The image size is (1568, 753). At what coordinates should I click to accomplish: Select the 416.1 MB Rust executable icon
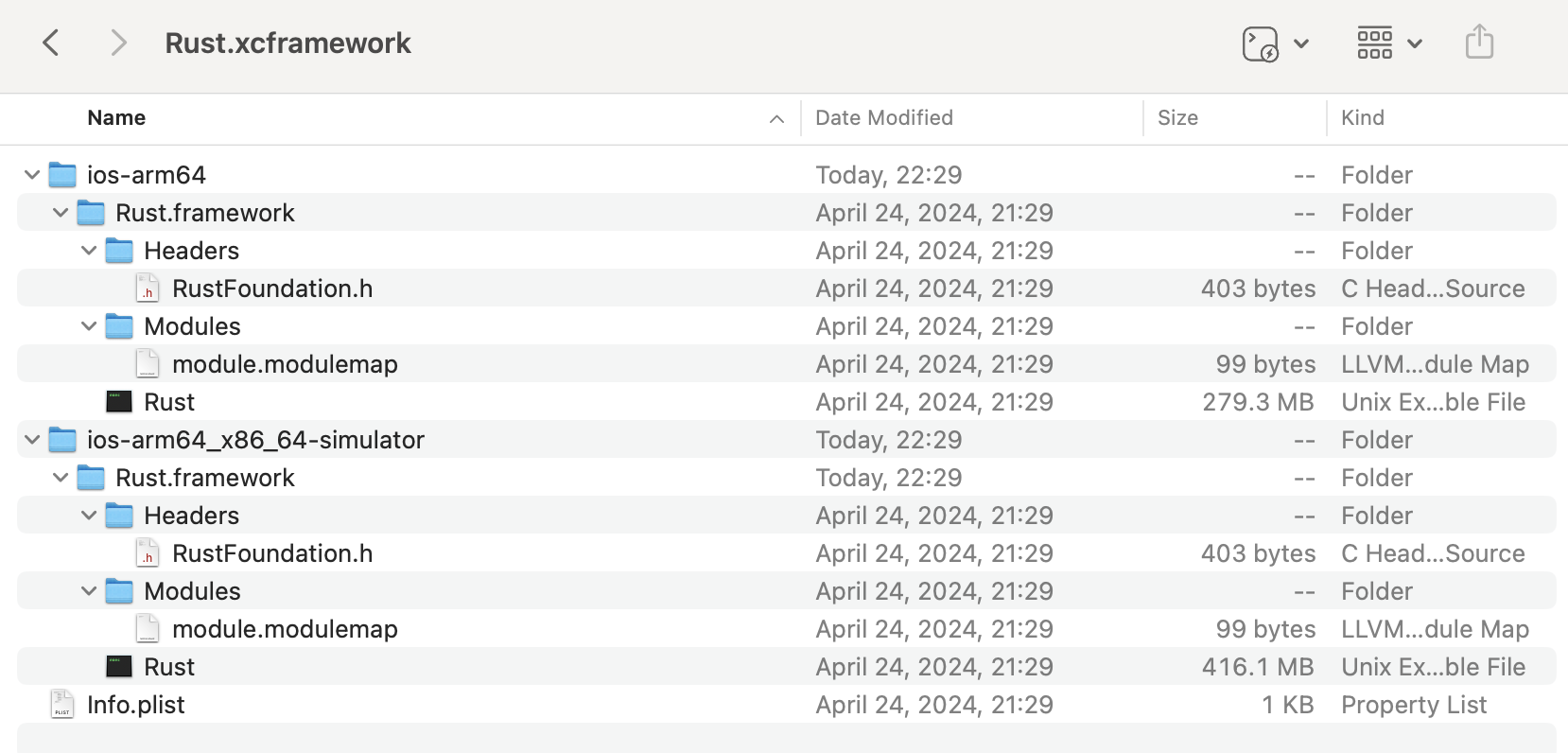click(x=119, y=667)
